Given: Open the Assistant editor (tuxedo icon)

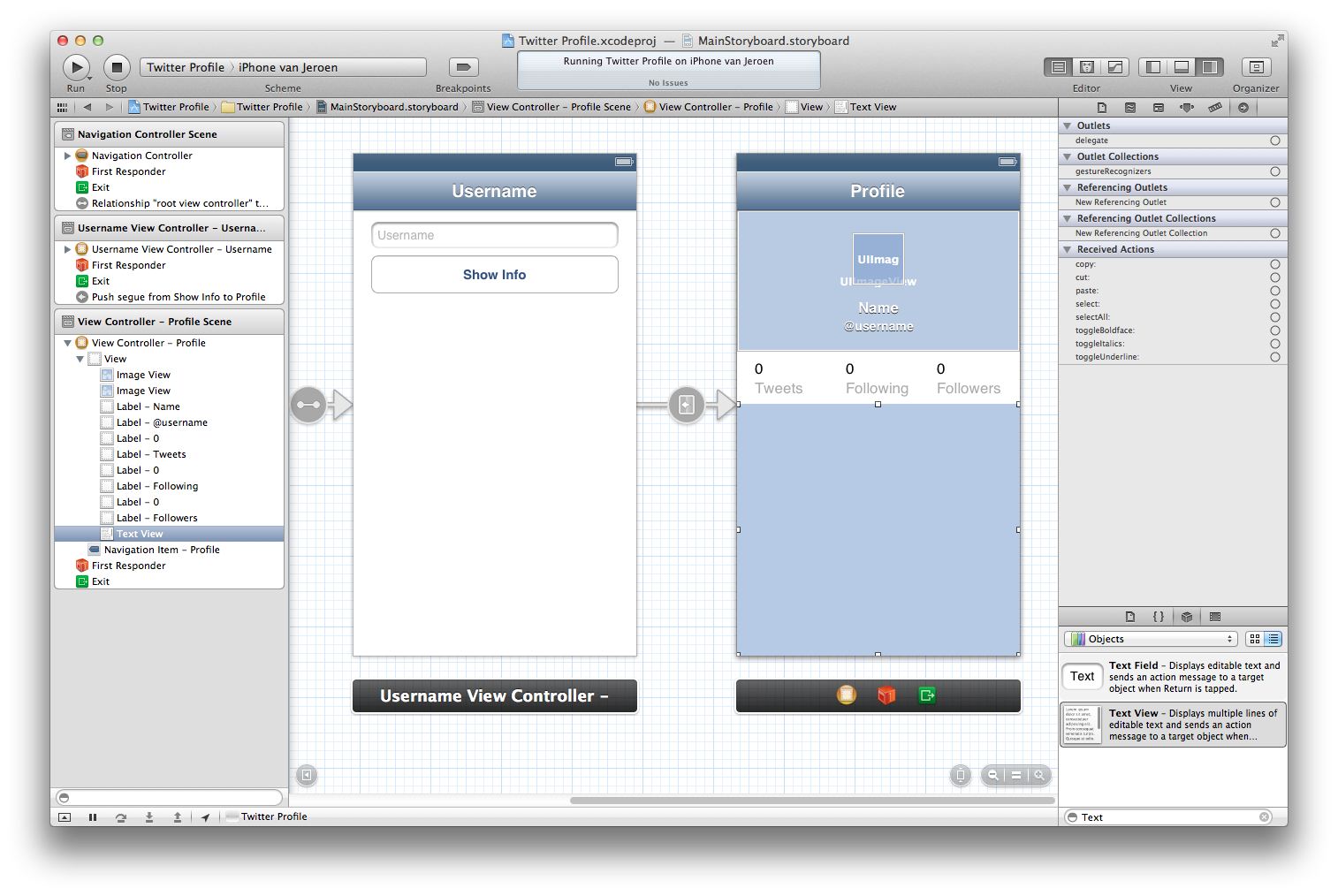Looking at the screenshot, I should [1086, 67].
